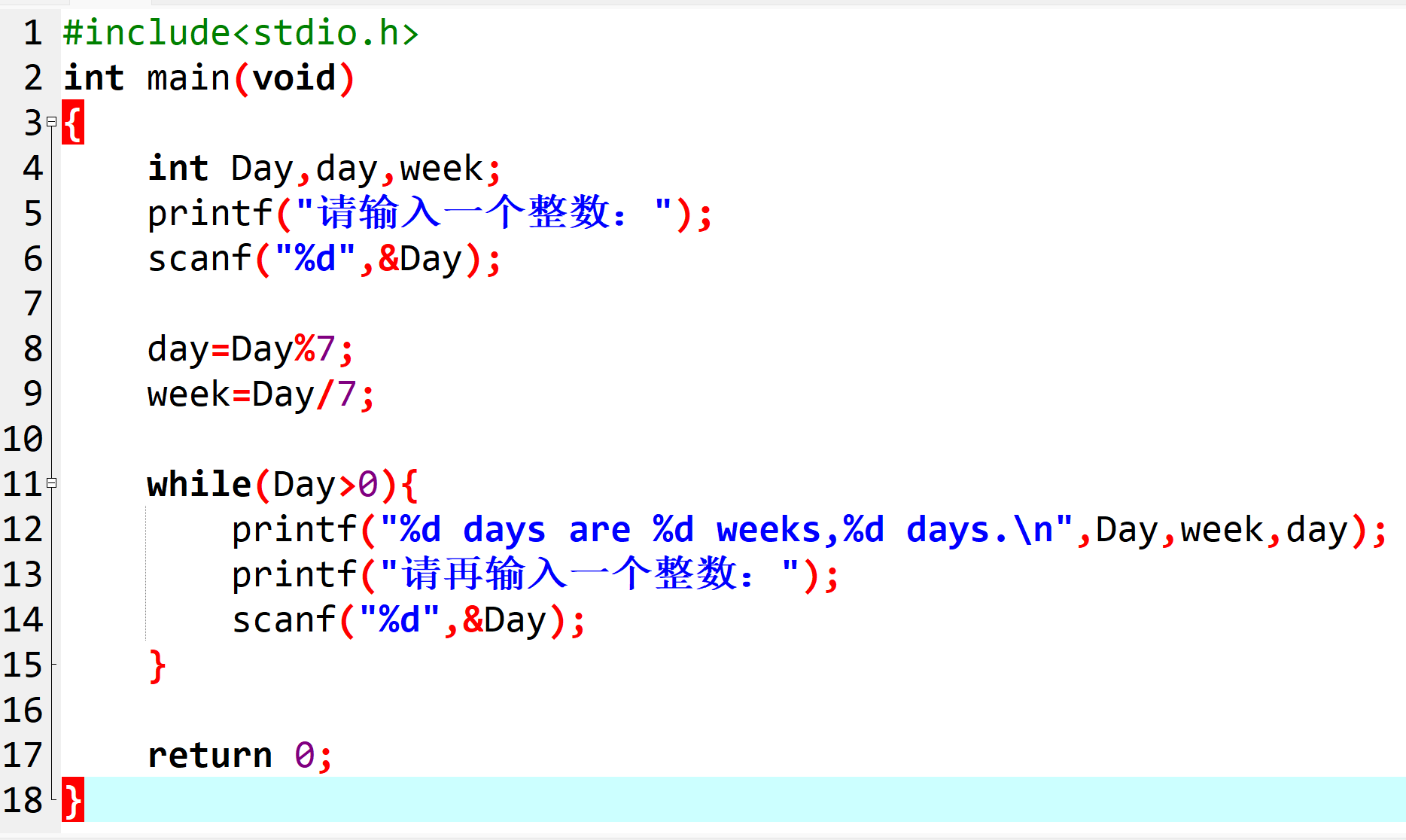This screenshot has width=1406, height=840.
Task: Click the 'while' keyword
Action: [199, 484]
